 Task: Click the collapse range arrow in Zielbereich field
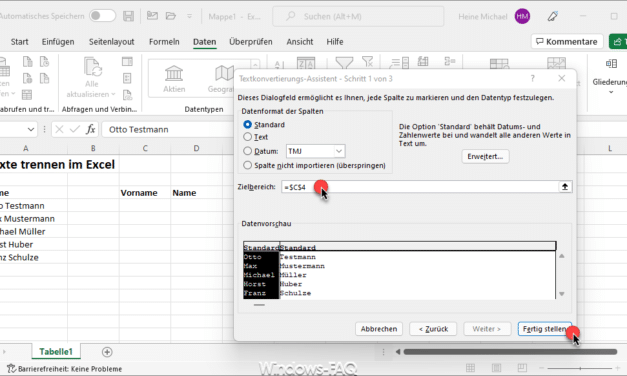point(565,187)
